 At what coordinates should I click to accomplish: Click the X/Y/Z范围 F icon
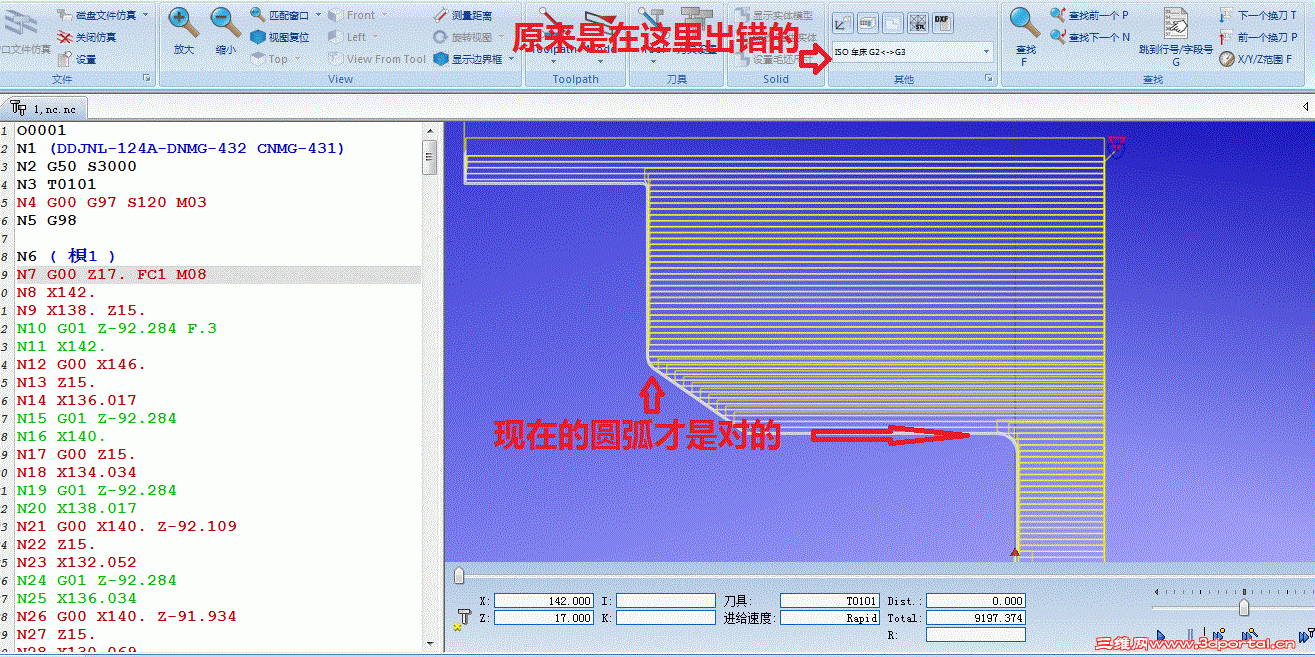tap(1264, 59)
